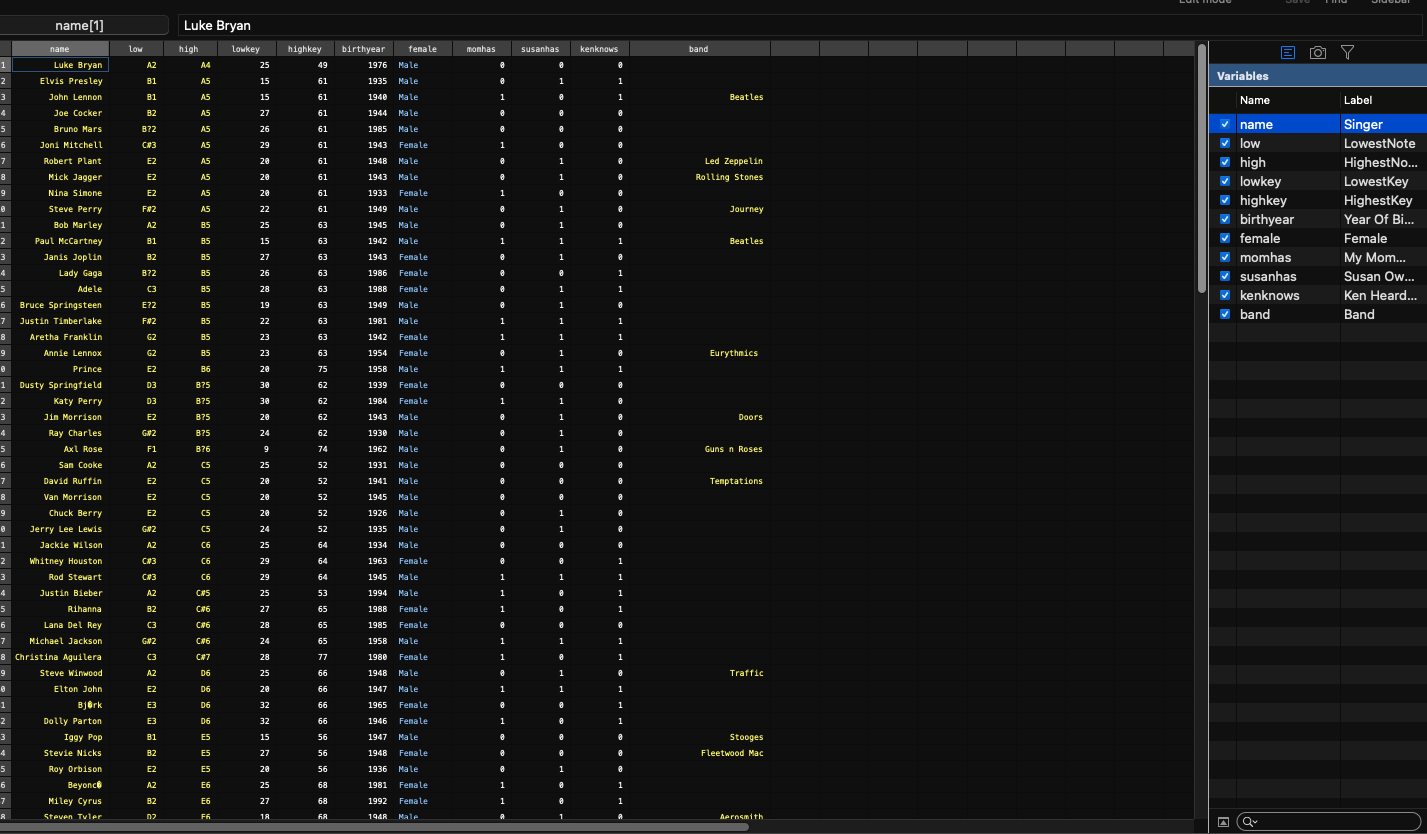The height and width of the screenshot is (834, 1427).
Task: Click the triangle button beside the search field
Action: [1223, 822]
